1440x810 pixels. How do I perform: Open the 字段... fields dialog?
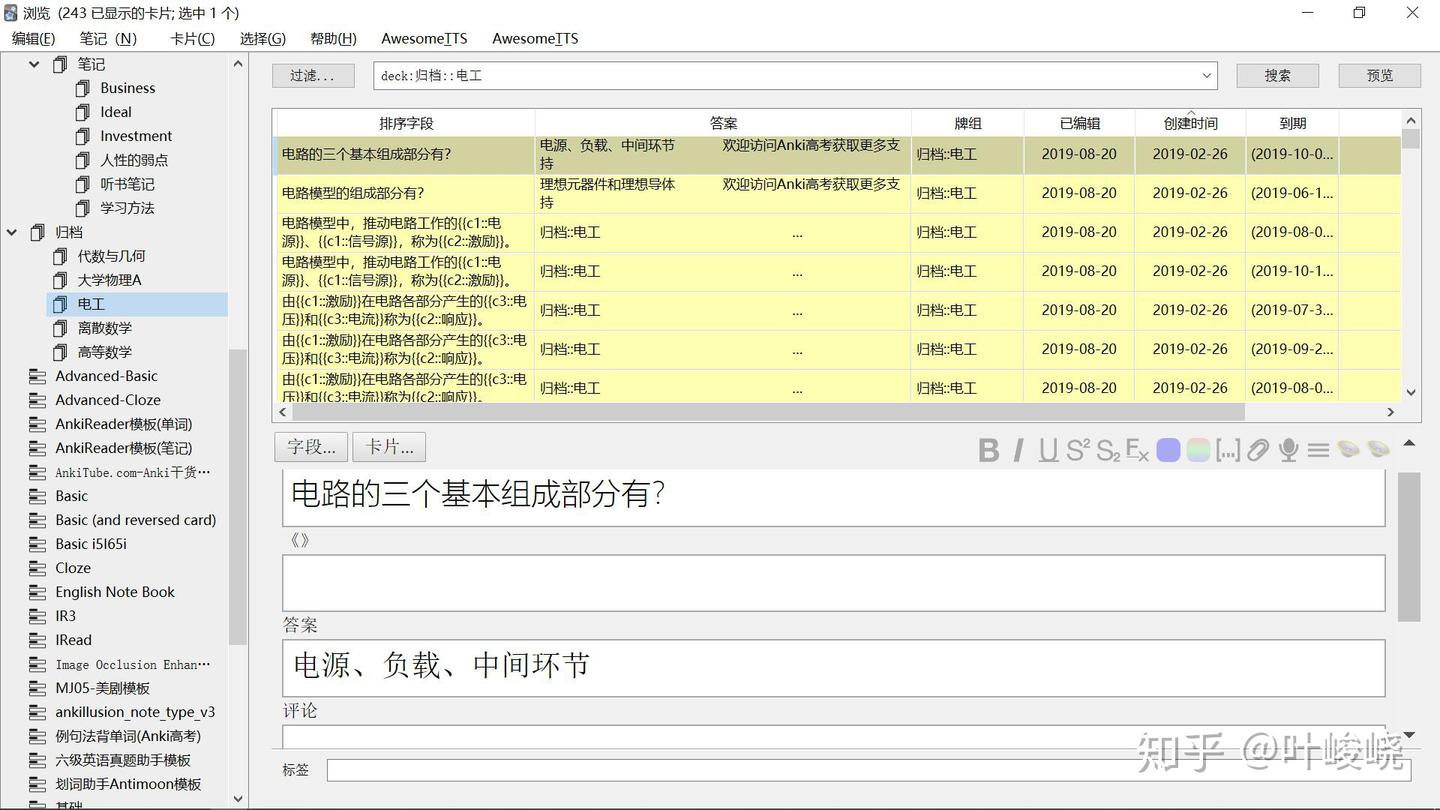[311, 447]
